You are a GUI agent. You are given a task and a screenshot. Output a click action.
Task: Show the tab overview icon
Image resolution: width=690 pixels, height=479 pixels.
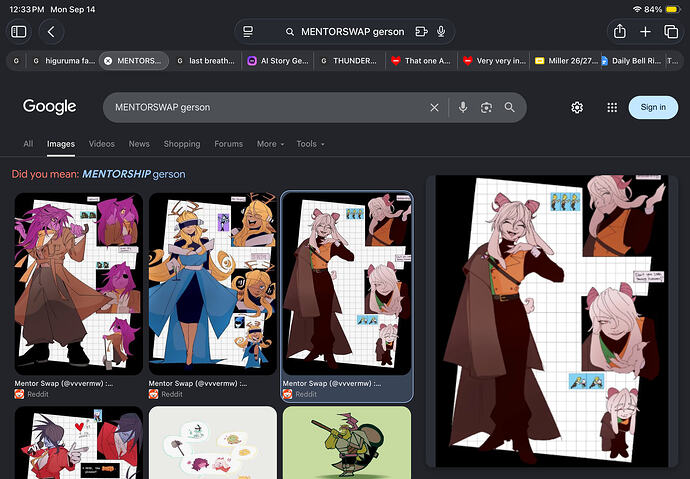point(671,32)
